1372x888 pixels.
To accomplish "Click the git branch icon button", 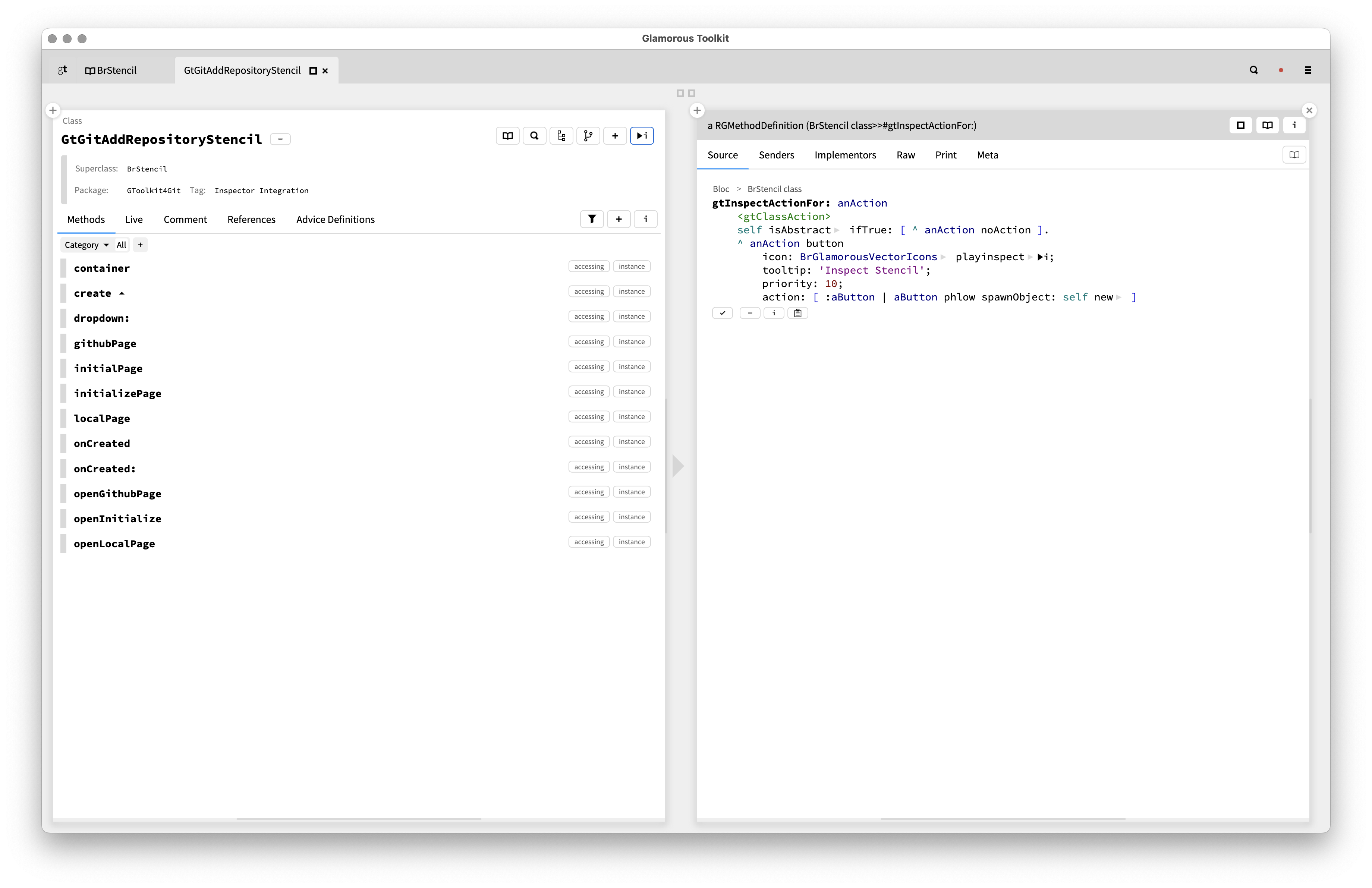I will (x=588, y=136).
